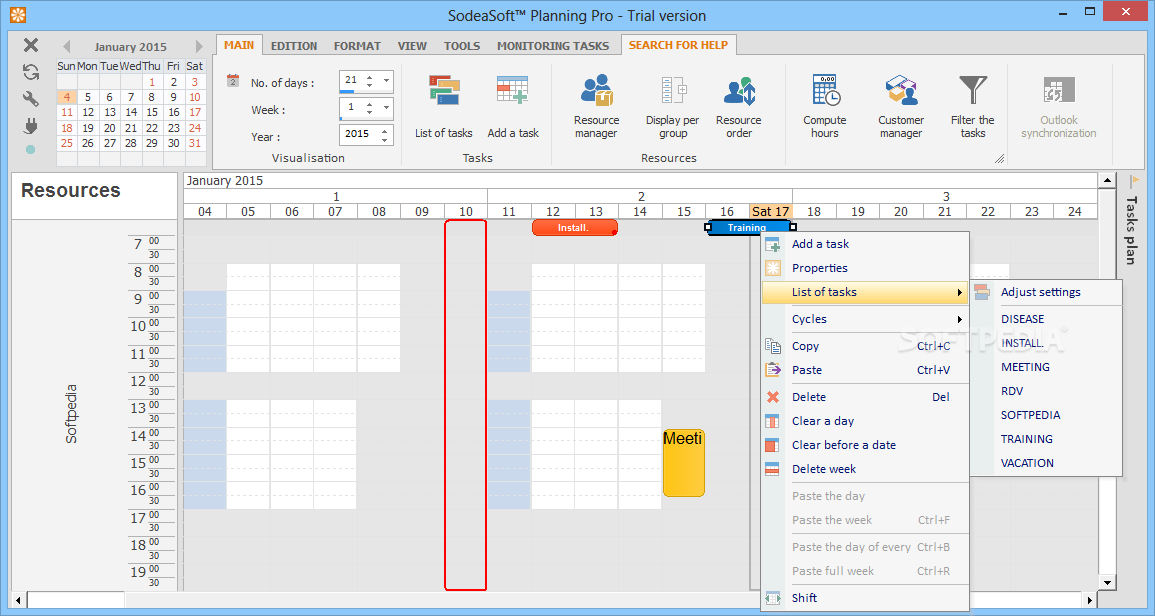Screen dimensions: 1155x616
Task: Click the ribbon group dialog launcher corner
Action: [1000, 158]
